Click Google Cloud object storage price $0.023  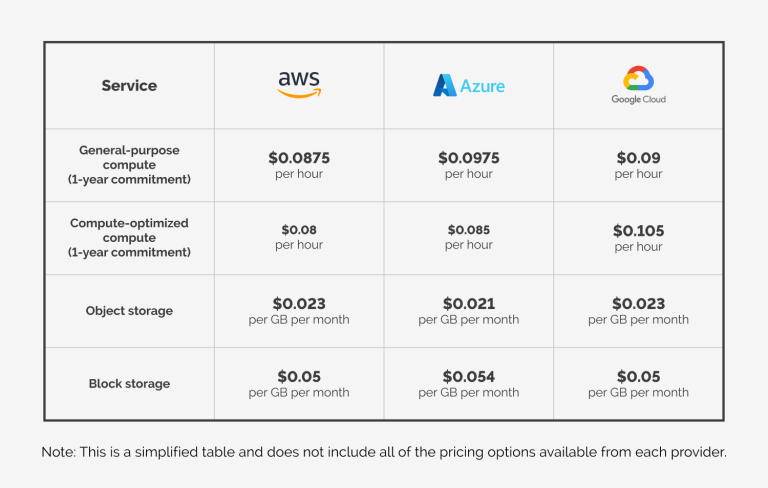[638, 304]
